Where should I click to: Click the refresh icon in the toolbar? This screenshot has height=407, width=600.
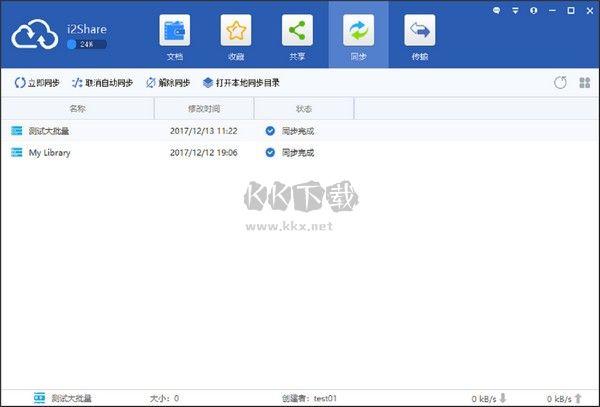(x=560, y=82)
